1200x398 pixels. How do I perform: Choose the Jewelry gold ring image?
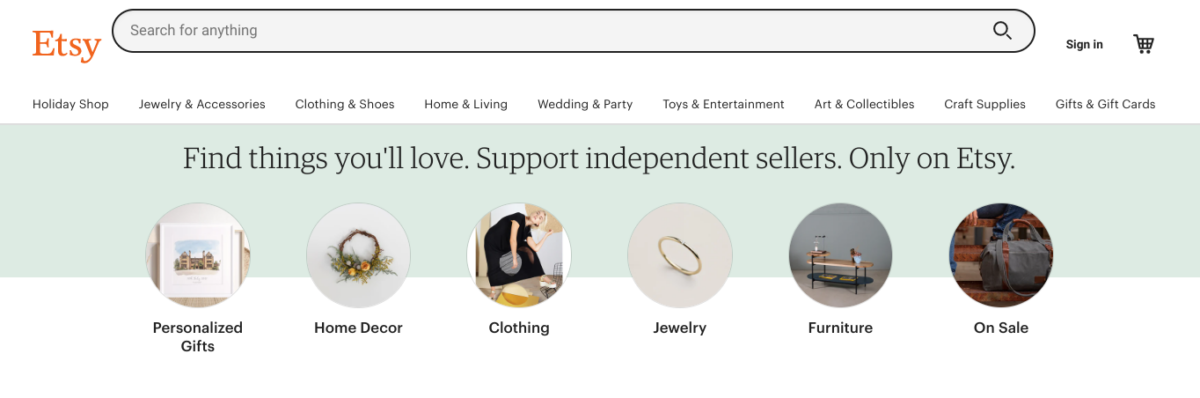680,255
